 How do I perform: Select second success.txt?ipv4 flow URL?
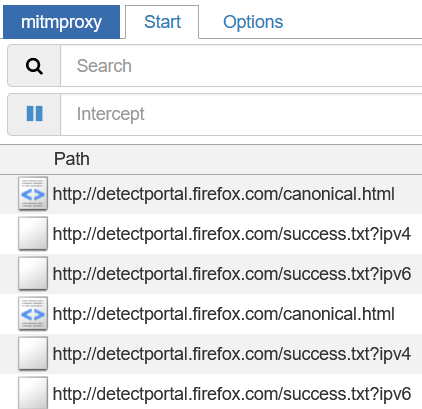(x=232, y=354)
